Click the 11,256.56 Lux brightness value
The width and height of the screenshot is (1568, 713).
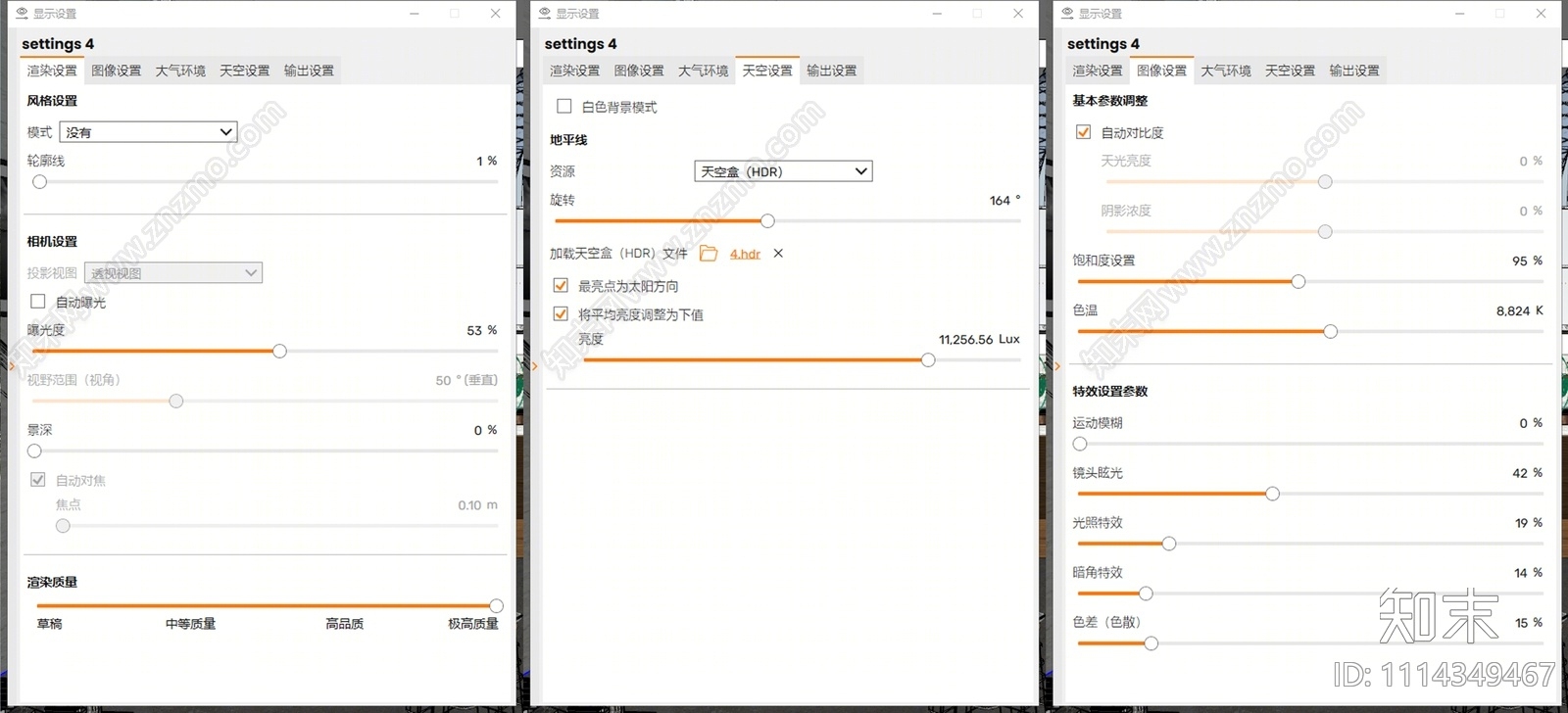[x=979, y=339]
